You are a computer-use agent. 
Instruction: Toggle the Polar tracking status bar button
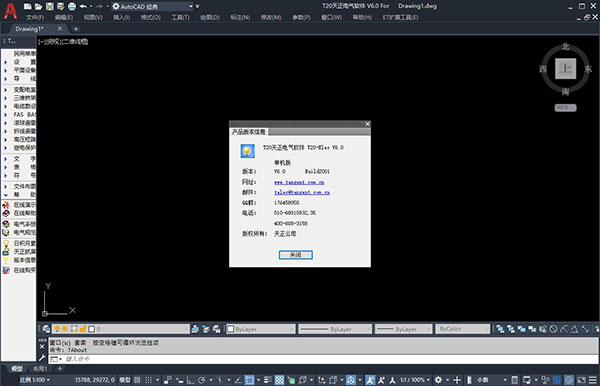(202, 380)
